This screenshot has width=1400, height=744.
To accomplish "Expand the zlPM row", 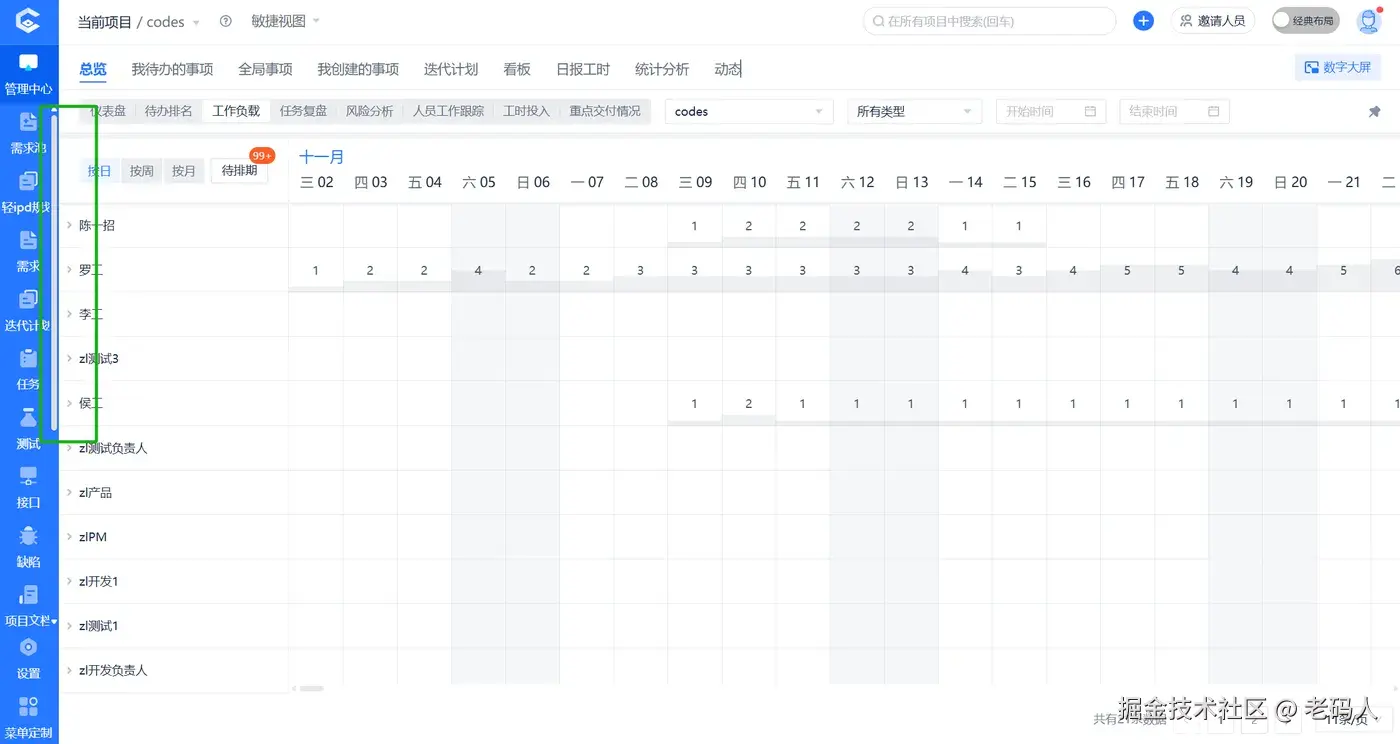I will coord(69,537).
